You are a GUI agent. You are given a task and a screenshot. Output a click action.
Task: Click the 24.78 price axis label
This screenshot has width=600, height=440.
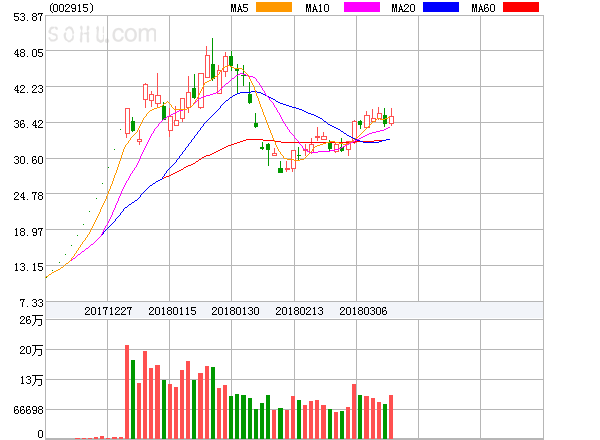click(28, 196)
